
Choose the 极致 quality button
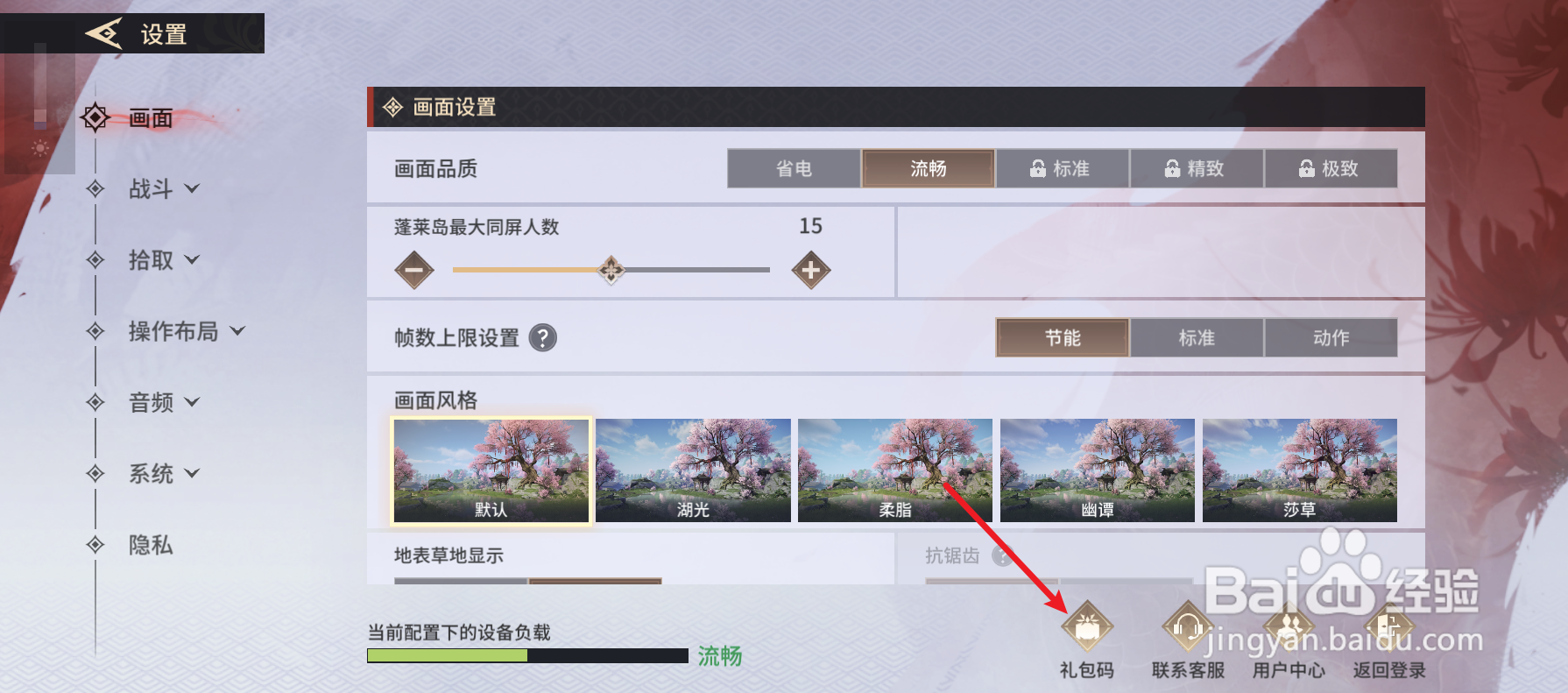(x=1331, y=168)
